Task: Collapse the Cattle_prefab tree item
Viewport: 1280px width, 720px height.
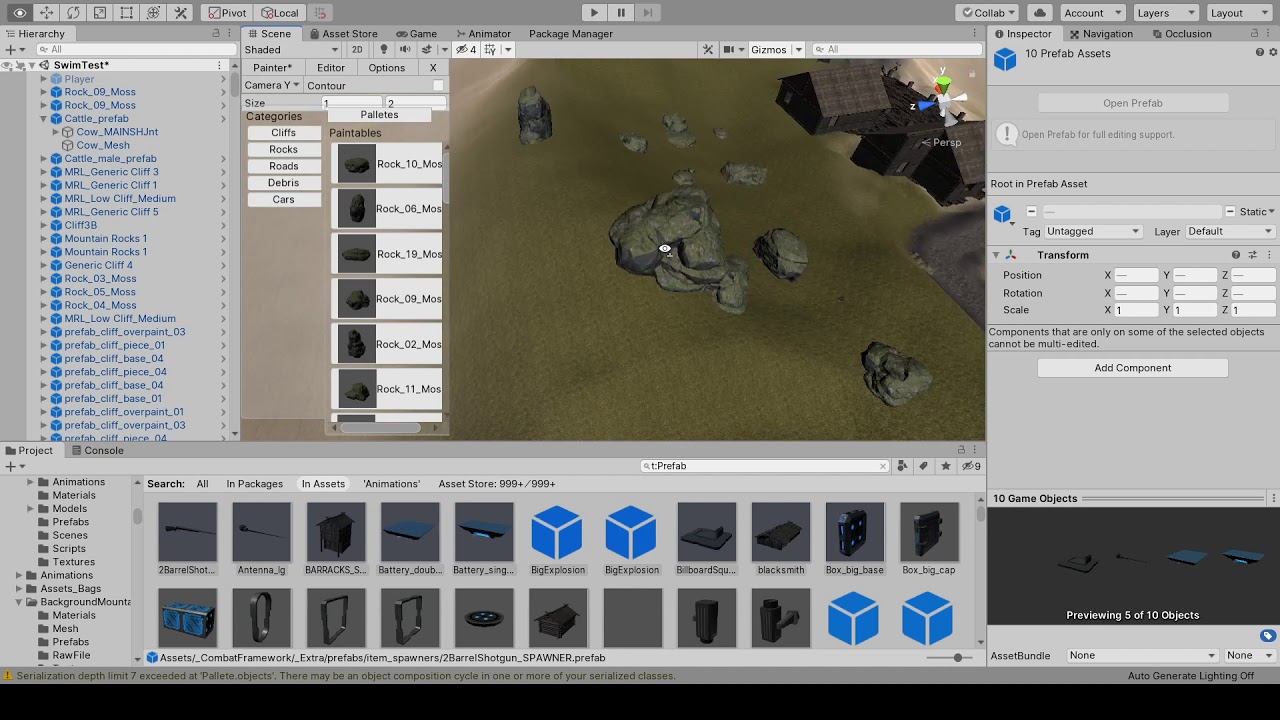Action: [x=43, y=119]
